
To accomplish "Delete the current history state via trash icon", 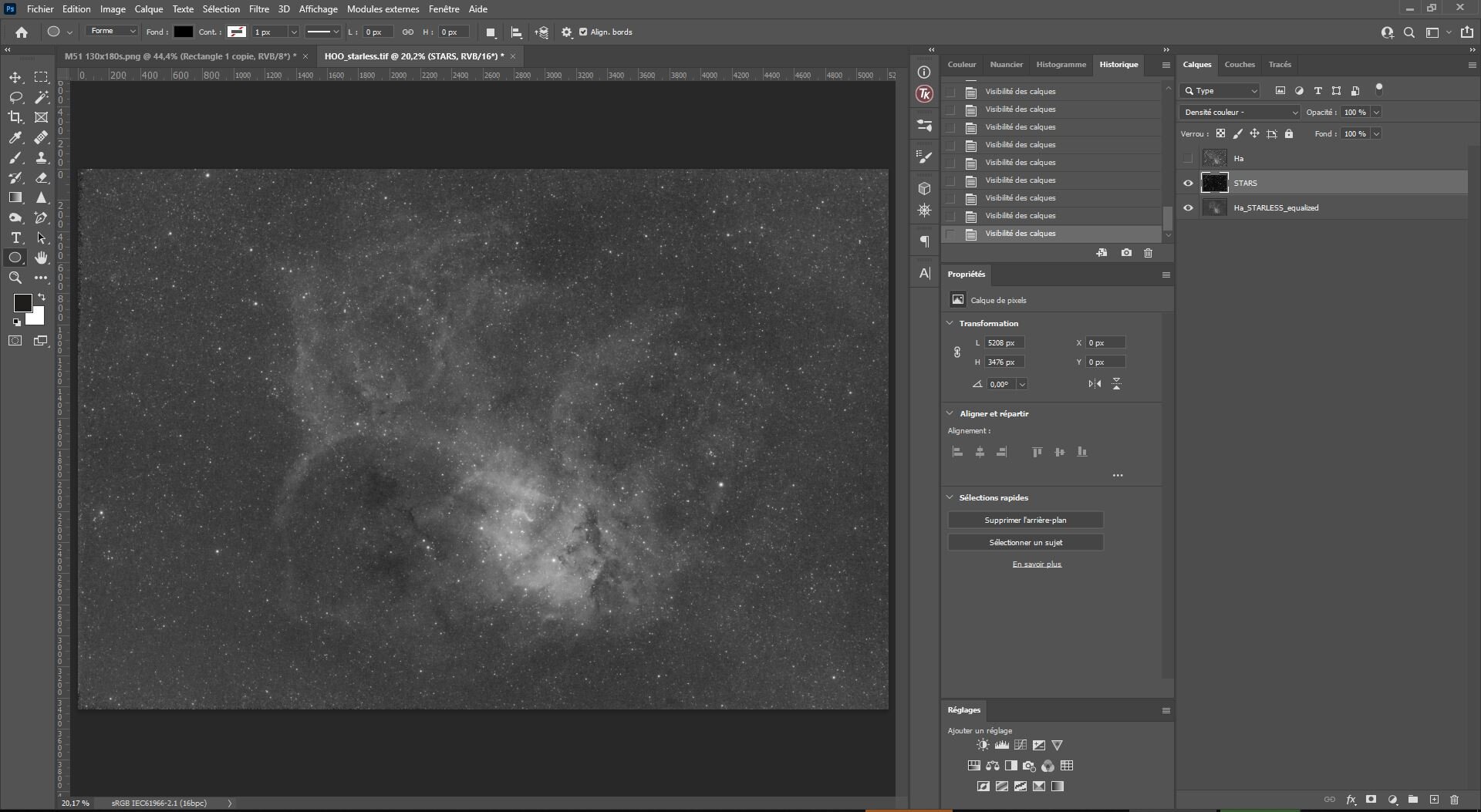I will pos(1148,253).
